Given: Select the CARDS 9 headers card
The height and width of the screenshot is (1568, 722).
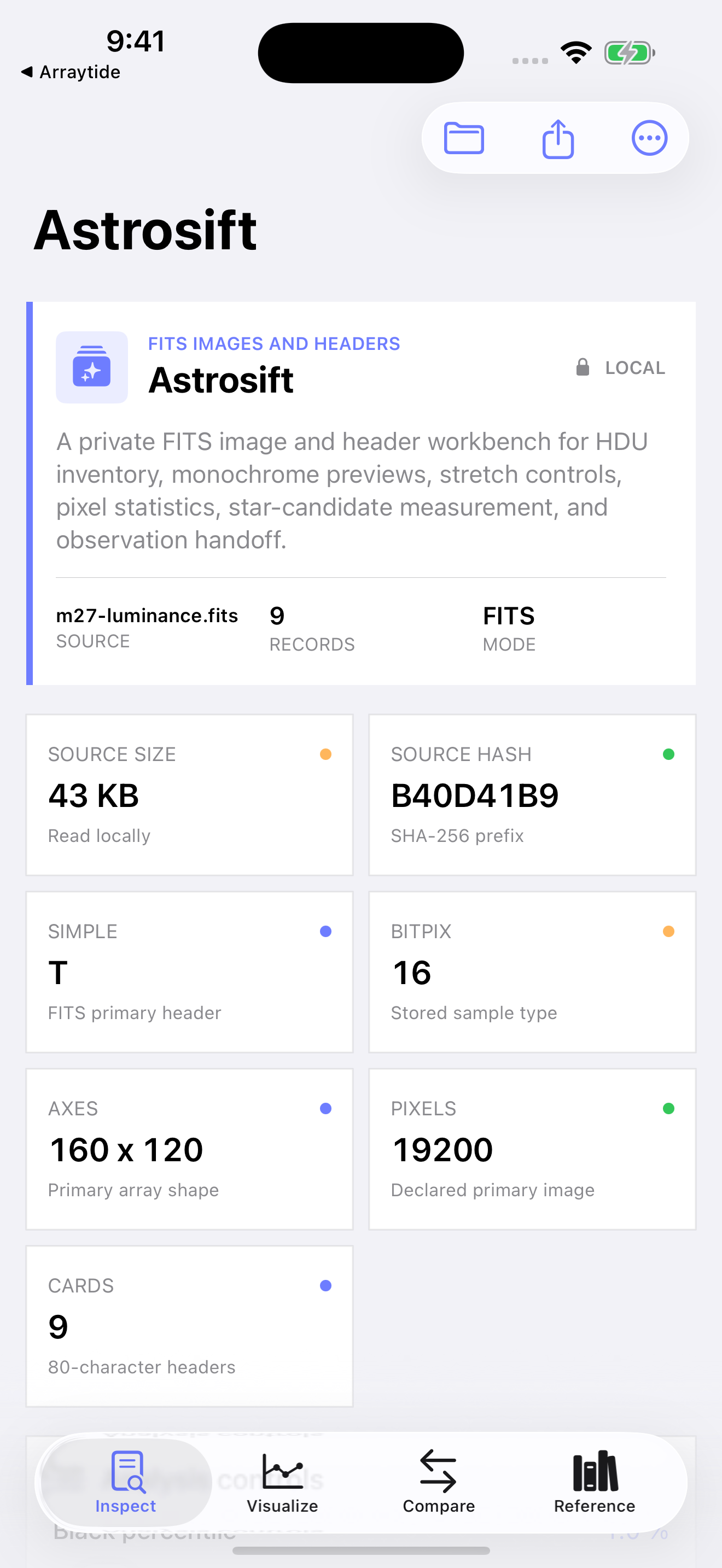Looking at the screenshot, I should pos(189,1326).
